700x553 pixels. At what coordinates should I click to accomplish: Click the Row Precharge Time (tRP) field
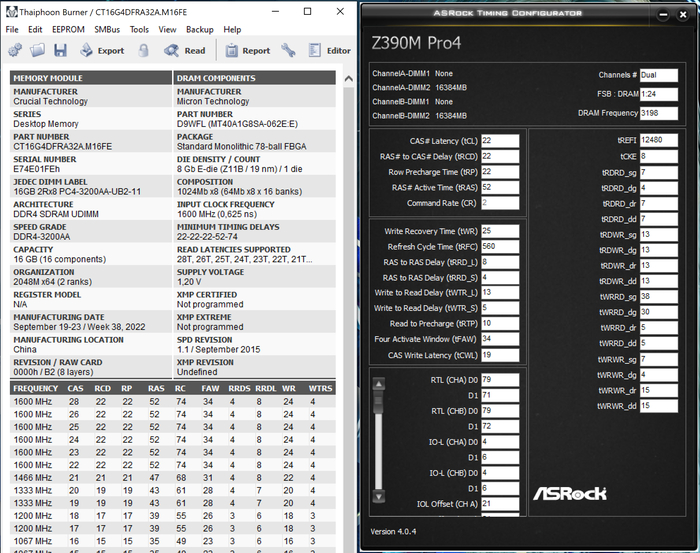tap(500, 172)
